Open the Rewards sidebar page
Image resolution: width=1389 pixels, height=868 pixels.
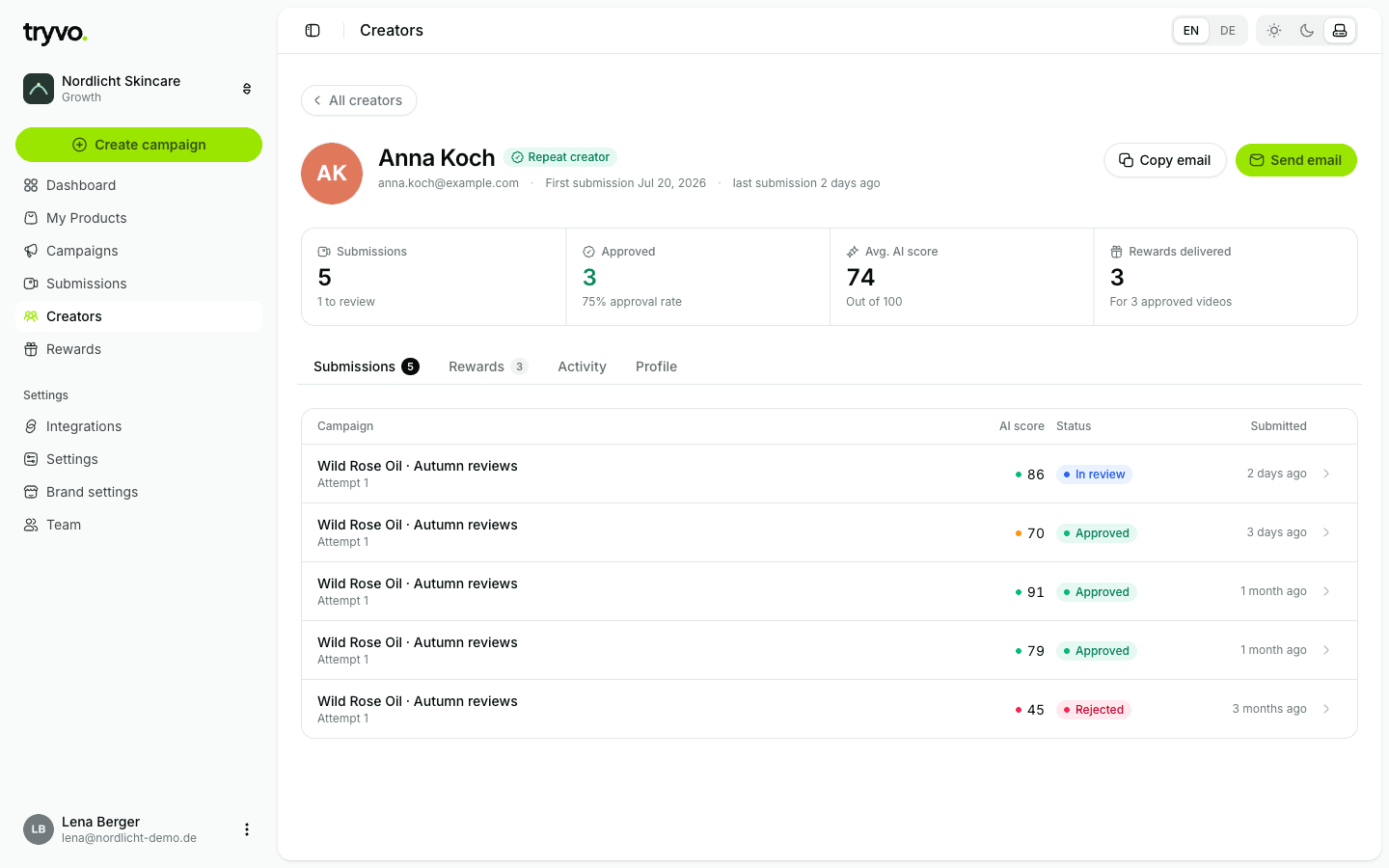pyautogui.click(x=139, y=349)
